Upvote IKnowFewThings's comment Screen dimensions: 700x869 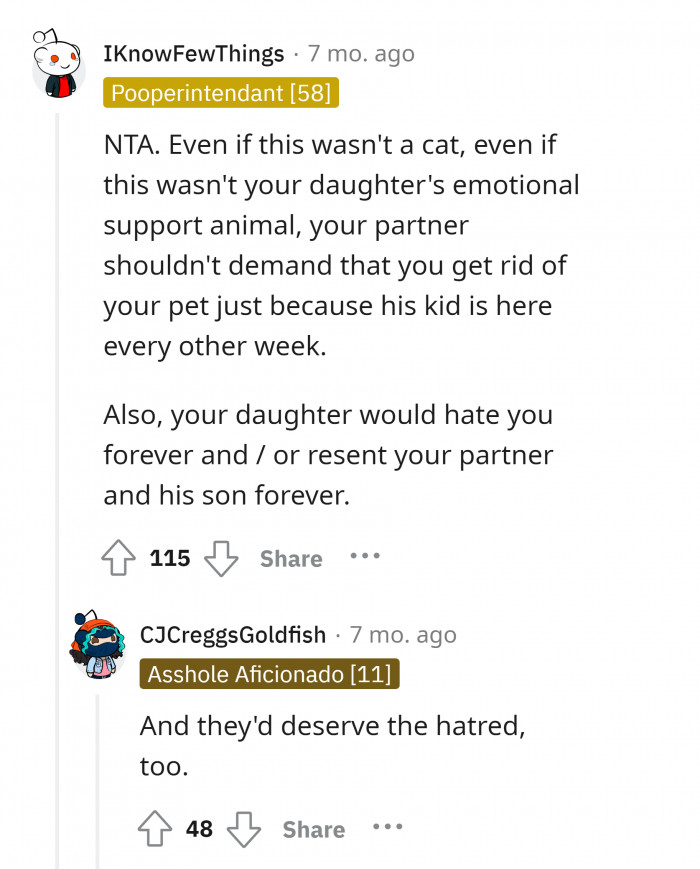[x=119, y=558]
